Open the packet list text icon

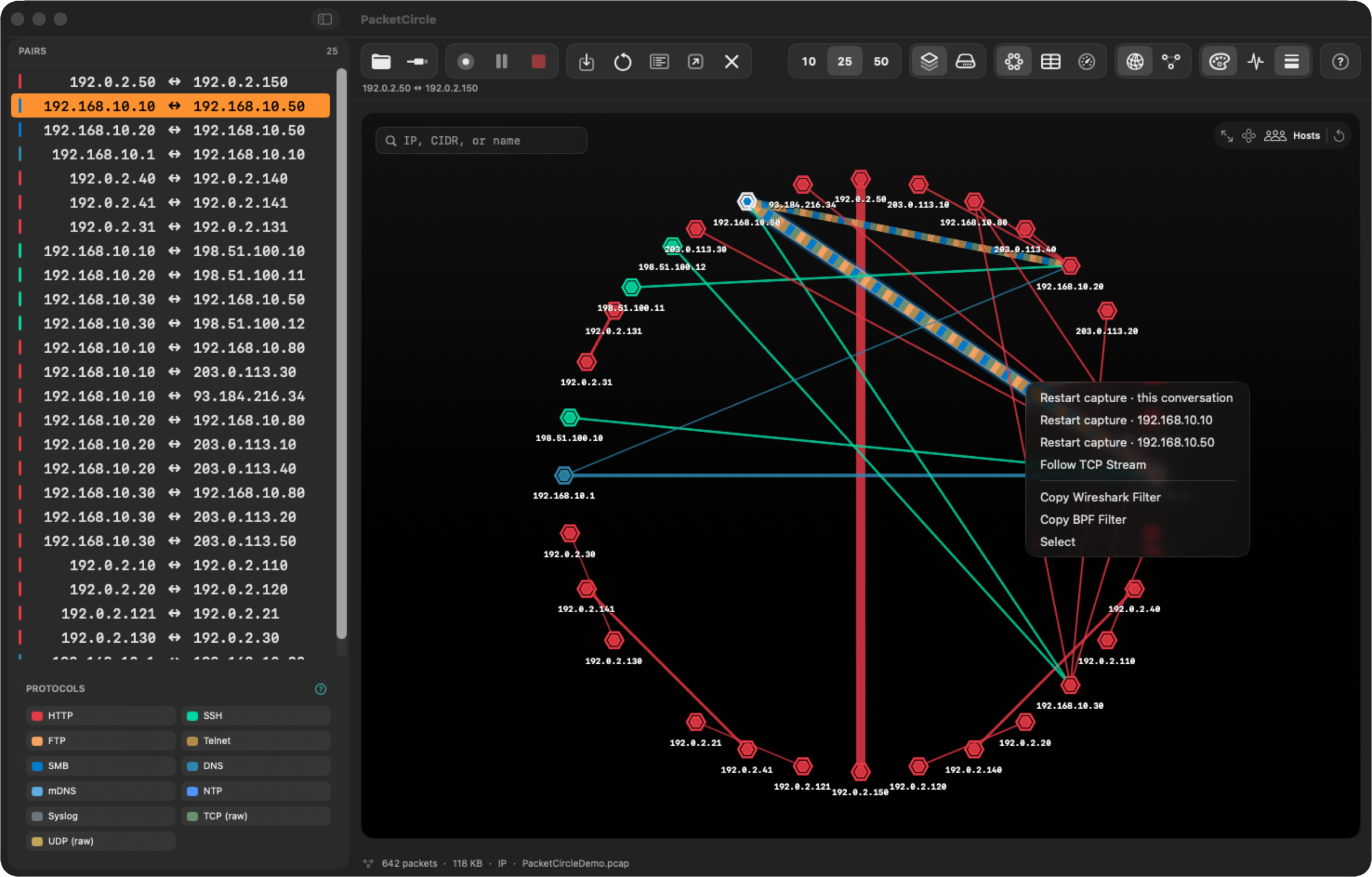point(659,62)
